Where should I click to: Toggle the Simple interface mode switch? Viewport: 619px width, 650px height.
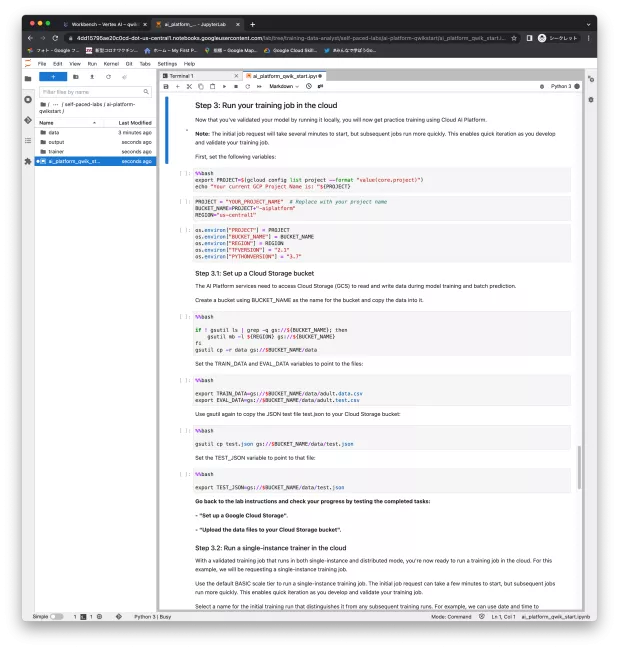click(56, 617)
